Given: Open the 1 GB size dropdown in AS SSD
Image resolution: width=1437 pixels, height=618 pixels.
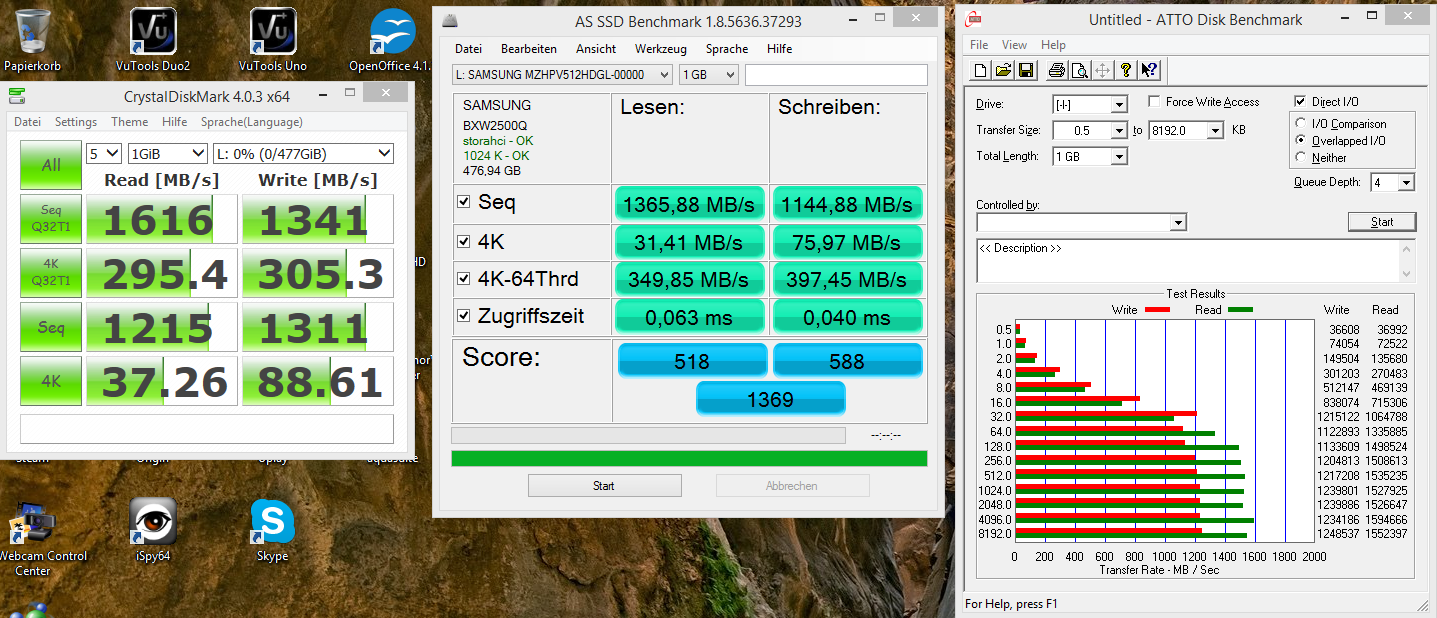Looking at the screenshot, I should pyautogui.click(x=708, y=75).
